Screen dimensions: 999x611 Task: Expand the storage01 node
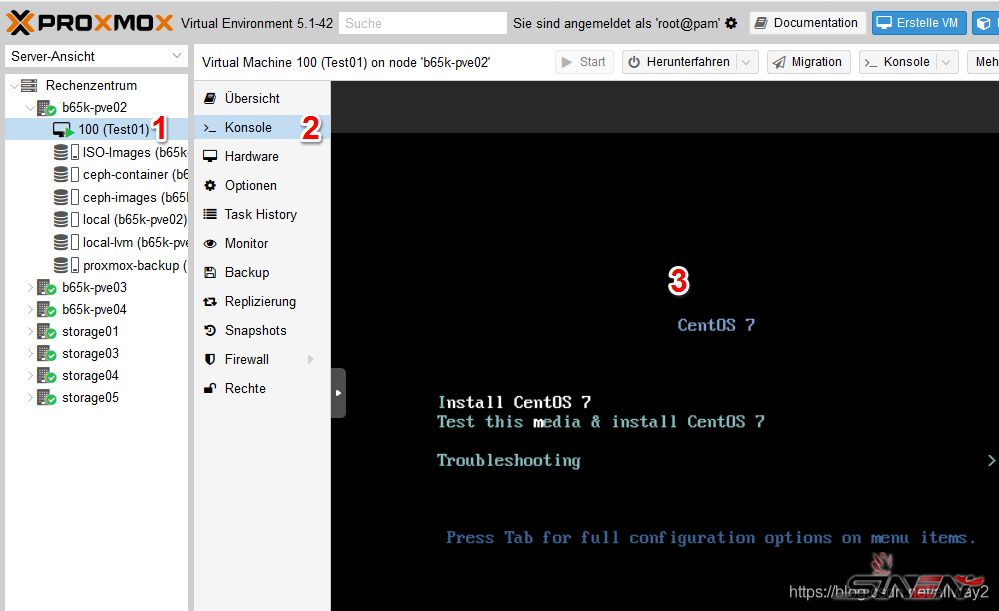(x=30, y=332)
